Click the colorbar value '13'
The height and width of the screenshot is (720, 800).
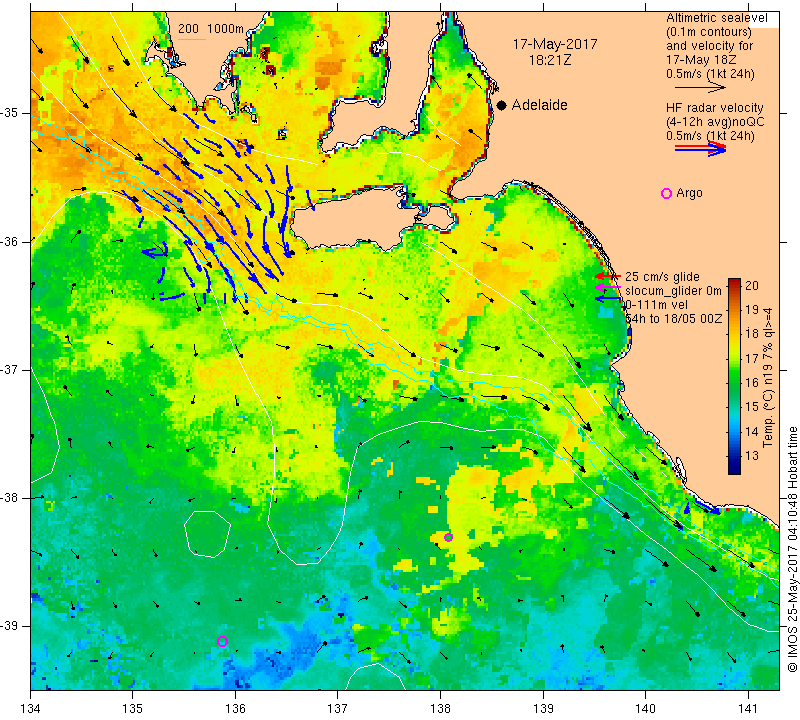[752, 455]
